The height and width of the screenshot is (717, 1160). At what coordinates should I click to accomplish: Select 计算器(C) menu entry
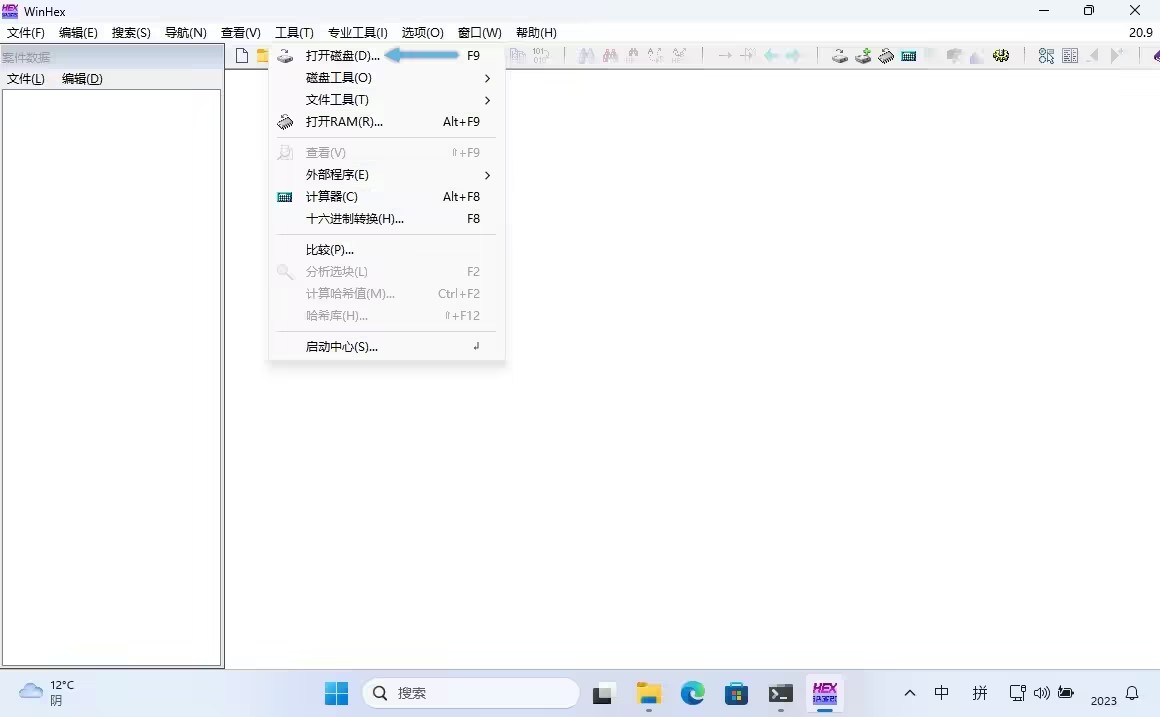[x=386, y=197]
